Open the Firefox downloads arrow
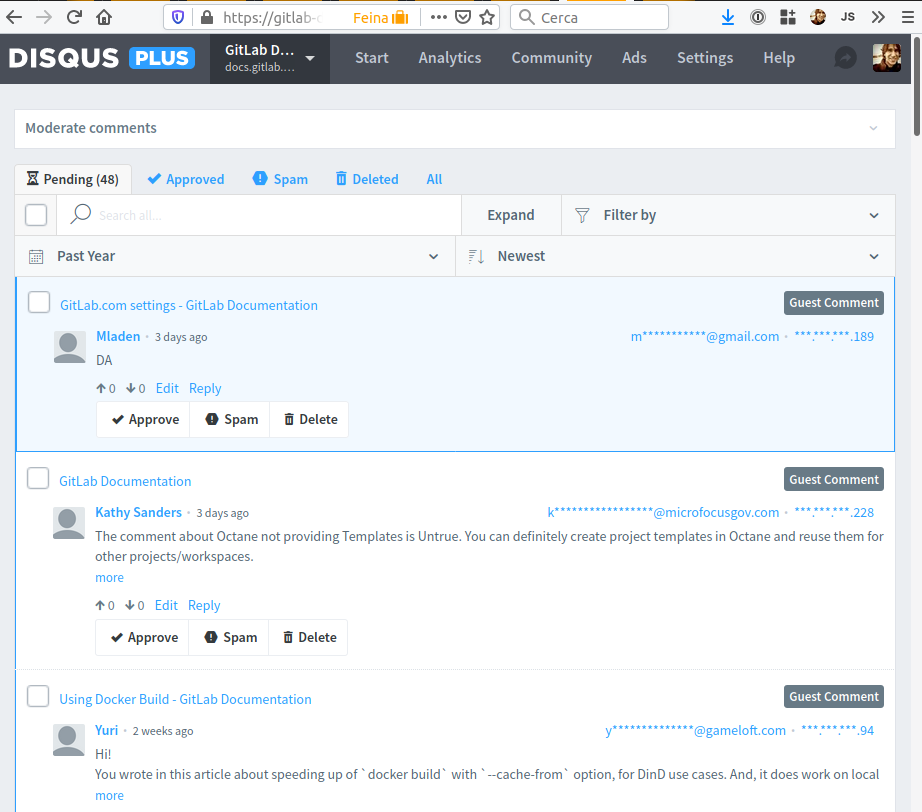Image resolution: width=922 pixels, height=812 pixels. [728, 17]
